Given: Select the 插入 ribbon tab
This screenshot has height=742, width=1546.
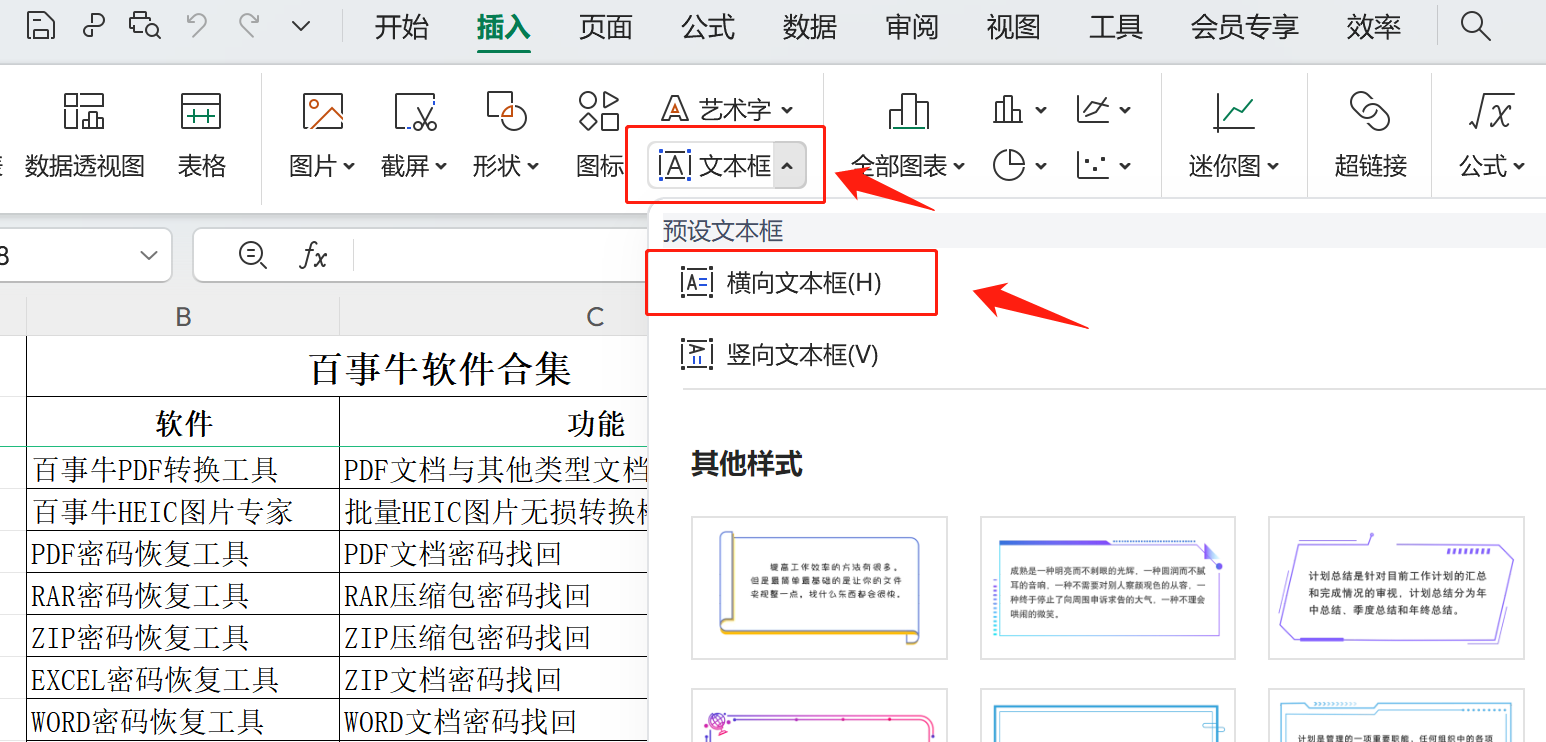Looking at the screenshot, I should [x=503, y=27].
